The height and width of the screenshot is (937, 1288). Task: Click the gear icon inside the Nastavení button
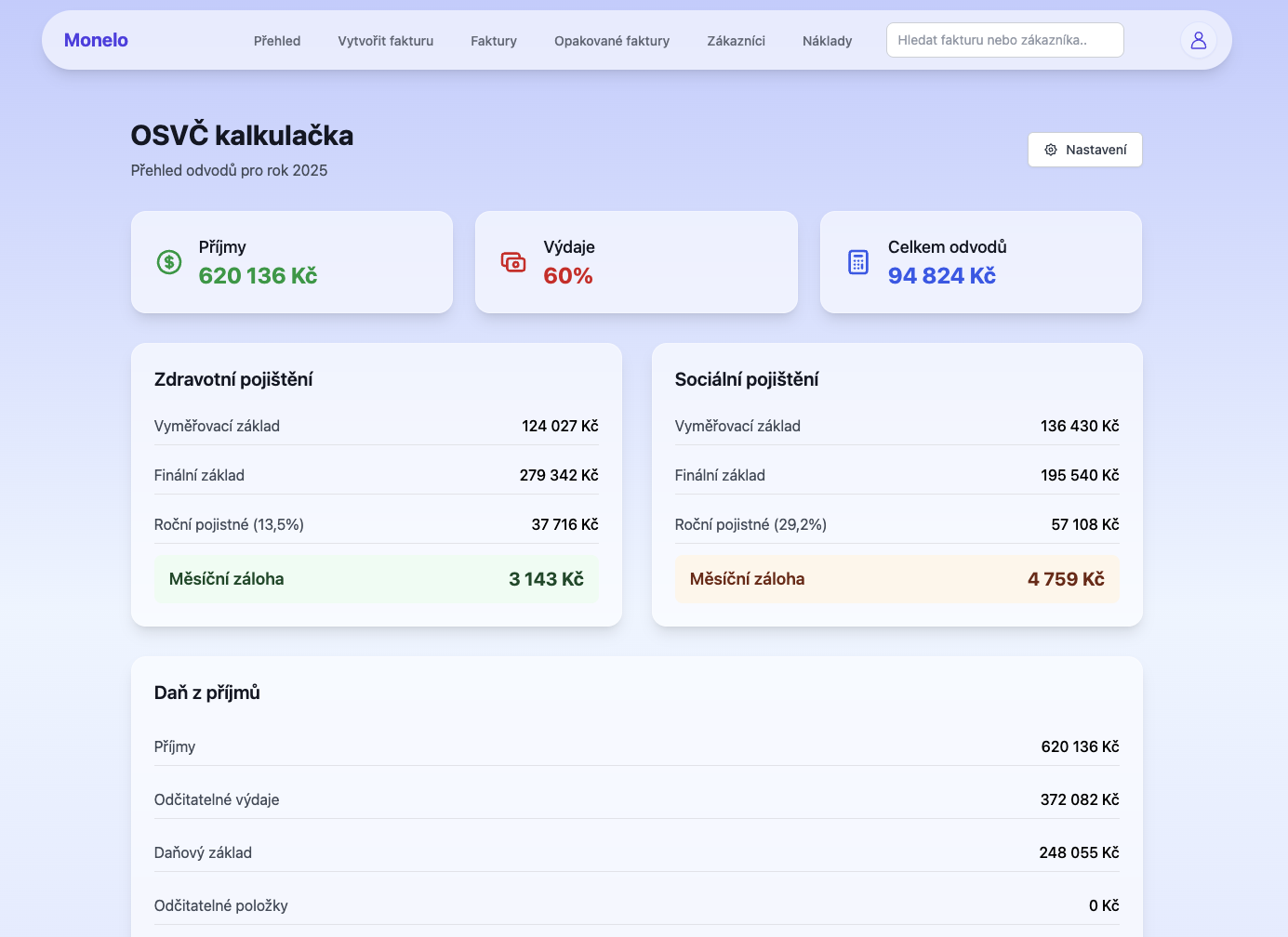1052,150
